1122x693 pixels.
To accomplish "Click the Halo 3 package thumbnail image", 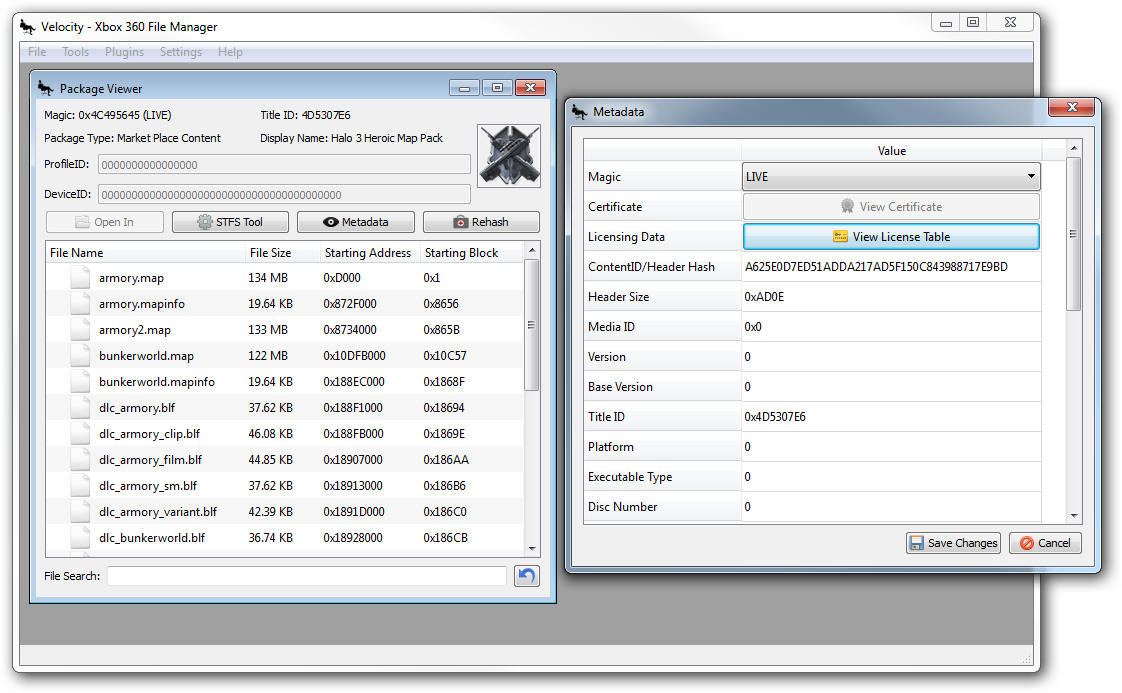I will pos(509,156).
